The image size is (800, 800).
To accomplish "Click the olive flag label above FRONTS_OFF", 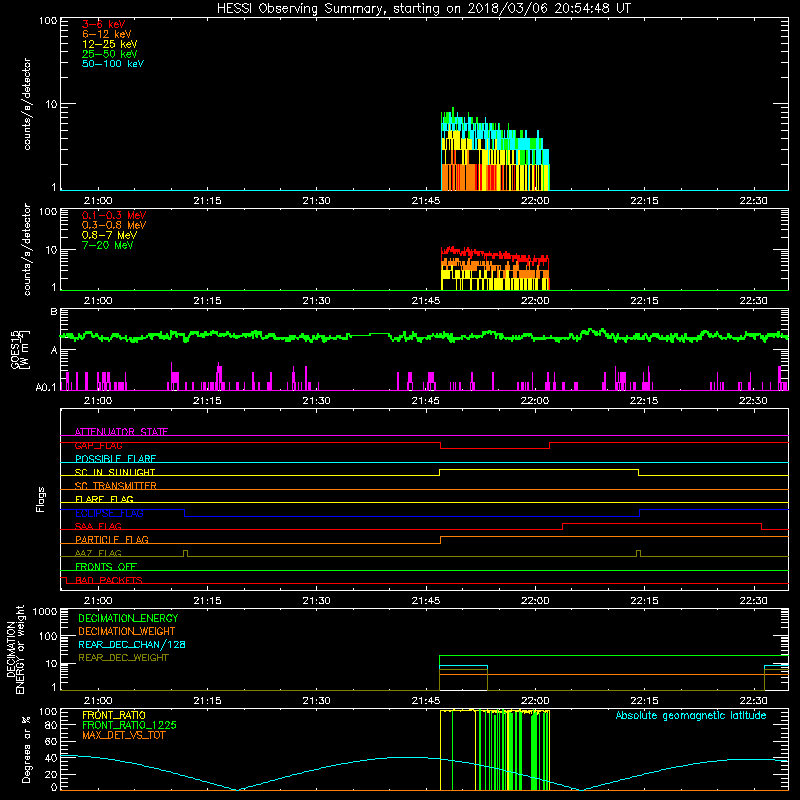I will (98, 553).
